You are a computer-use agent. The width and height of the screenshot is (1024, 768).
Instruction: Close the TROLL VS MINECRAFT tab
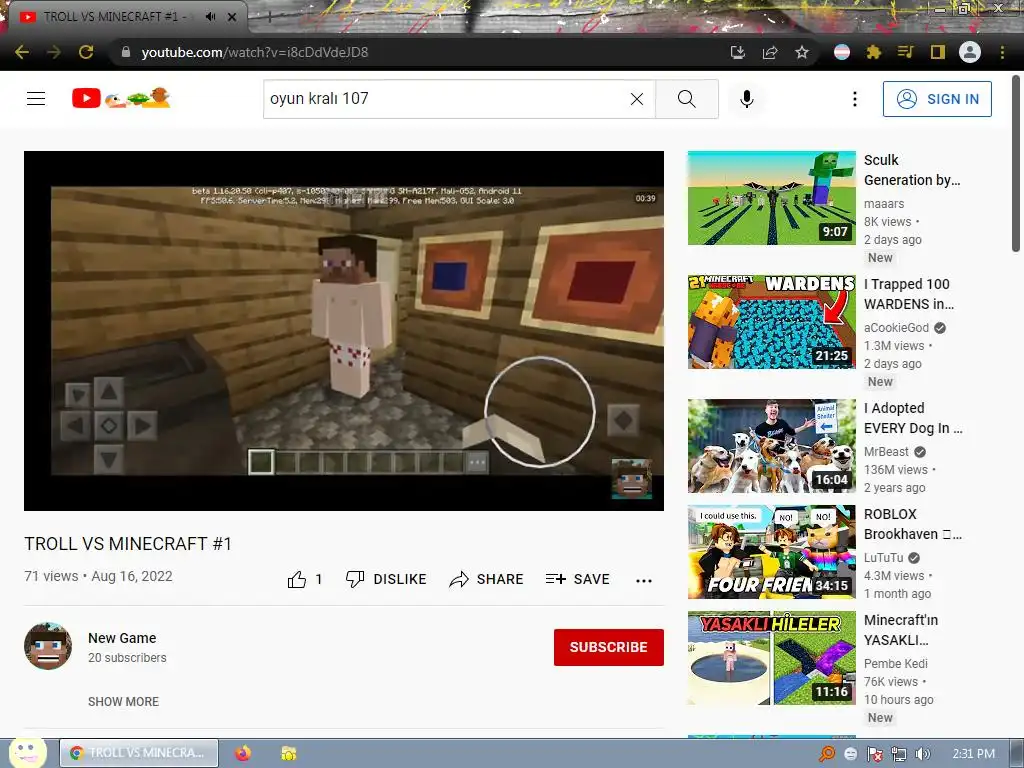tap(232, 17)
